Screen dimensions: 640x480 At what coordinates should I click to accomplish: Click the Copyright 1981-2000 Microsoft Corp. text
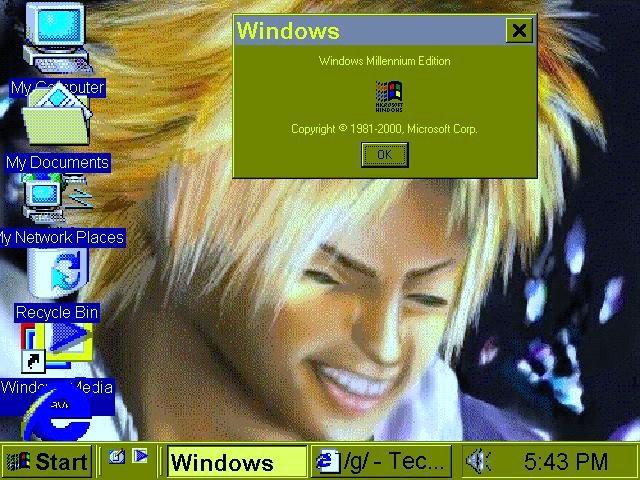click(x=384, y=129)
